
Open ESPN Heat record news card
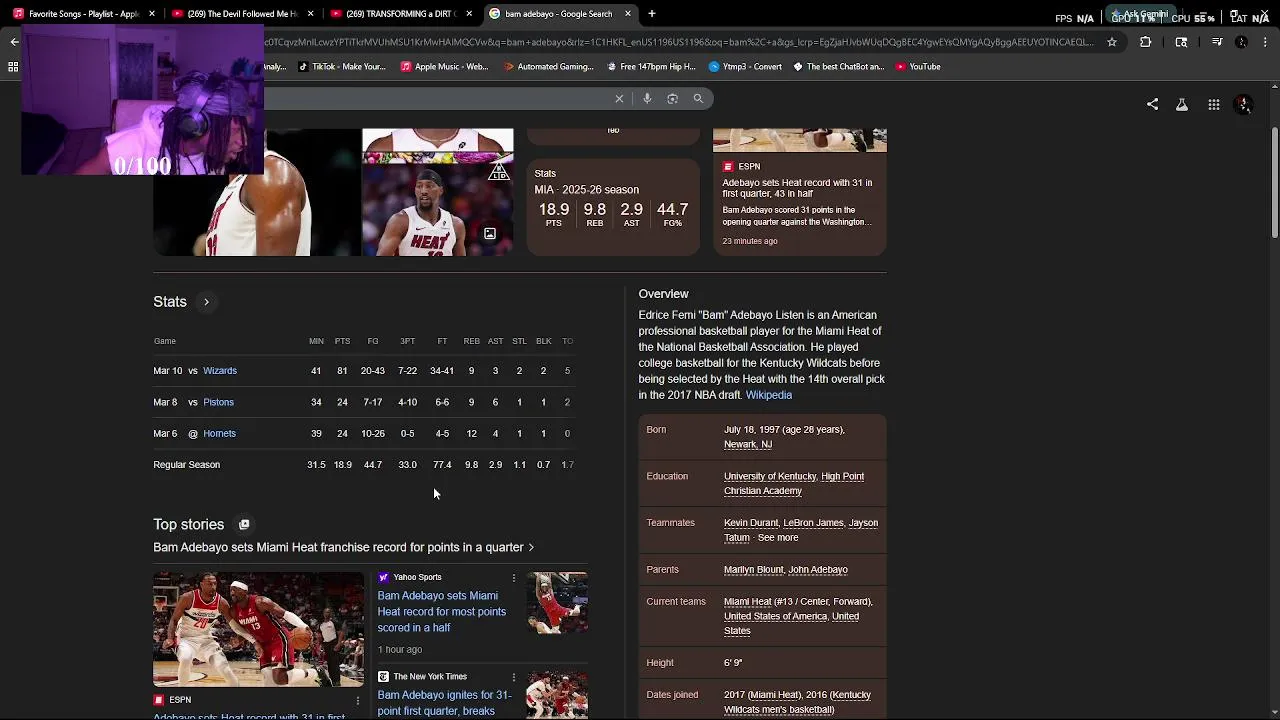(799, 192)
